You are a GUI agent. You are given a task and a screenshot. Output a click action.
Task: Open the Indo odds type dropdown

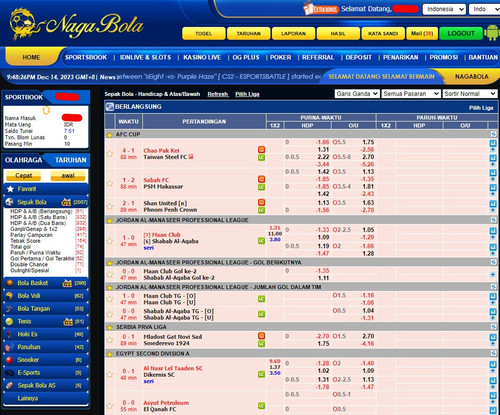[x=484, y=9]
